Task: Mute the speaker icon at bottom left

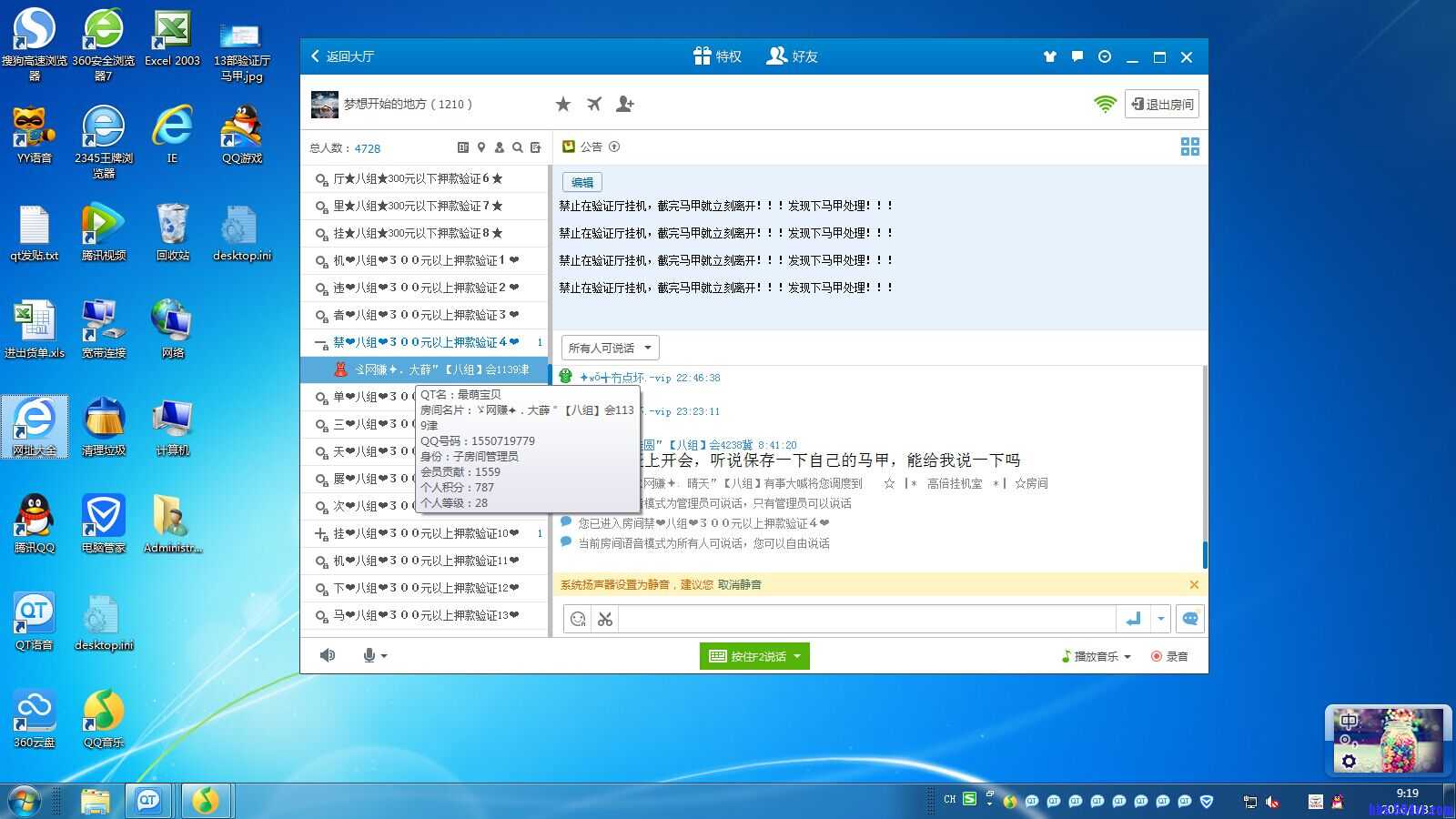Action: coord(328,655)
